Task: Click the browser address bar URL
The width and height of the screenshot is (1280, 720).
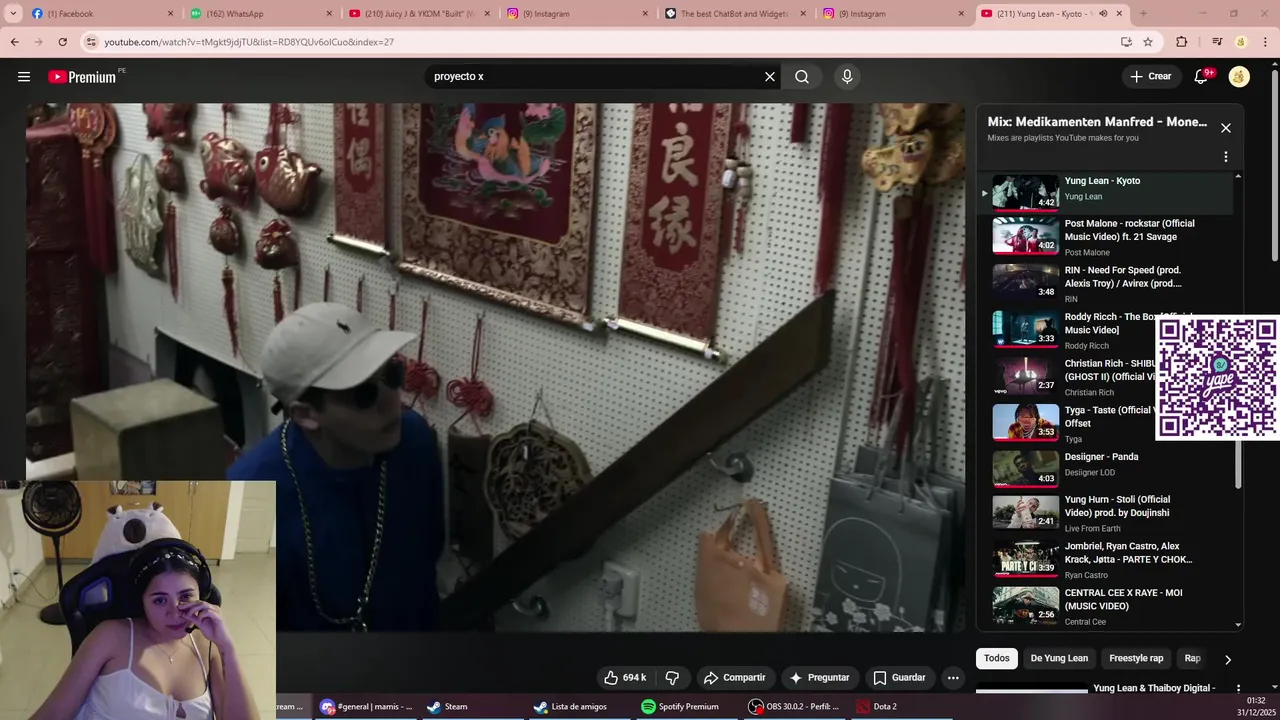Action: [x=248, y=42]
